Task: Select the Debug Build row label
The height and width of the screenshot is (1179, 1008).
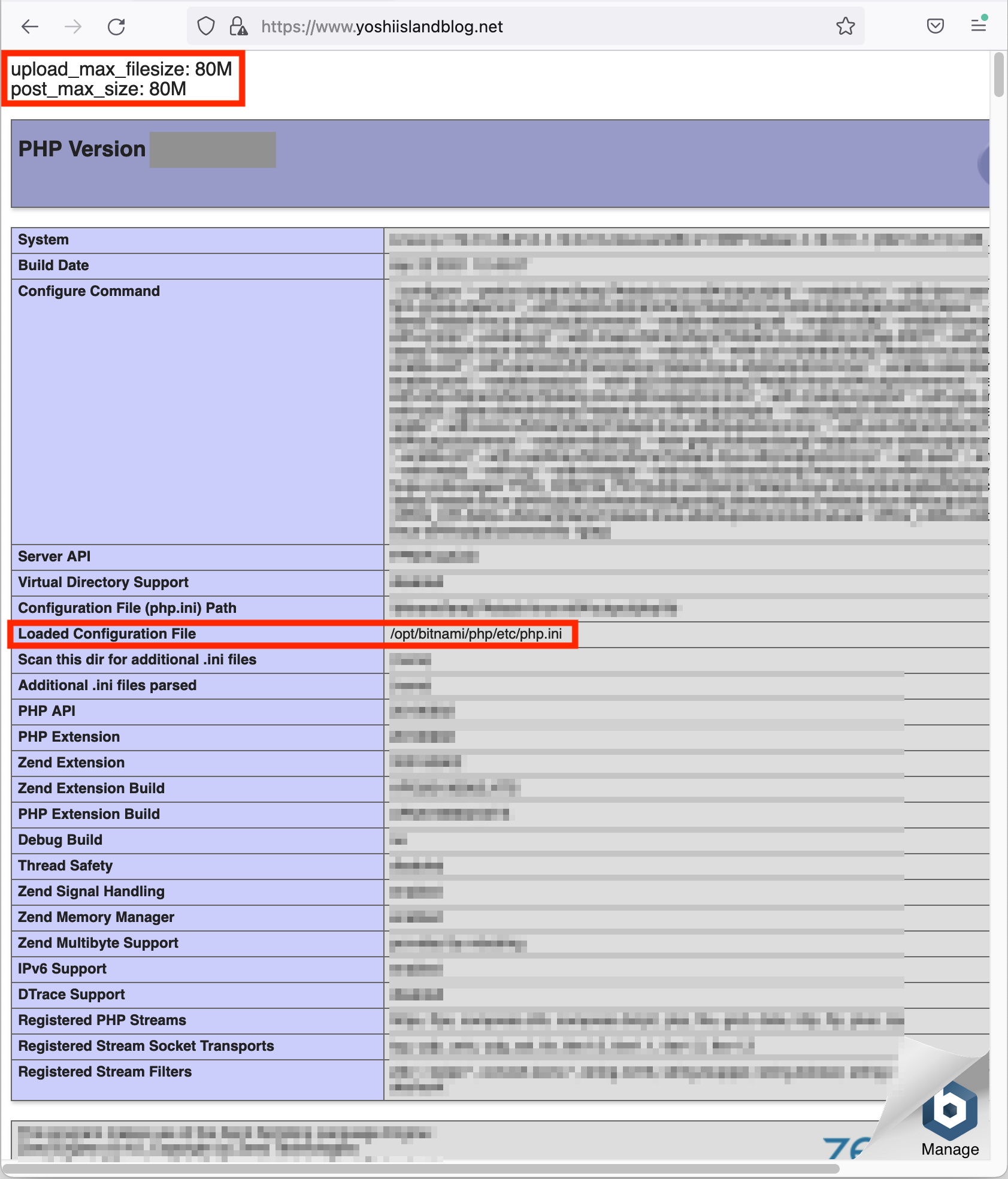Action: coord(60,840)
